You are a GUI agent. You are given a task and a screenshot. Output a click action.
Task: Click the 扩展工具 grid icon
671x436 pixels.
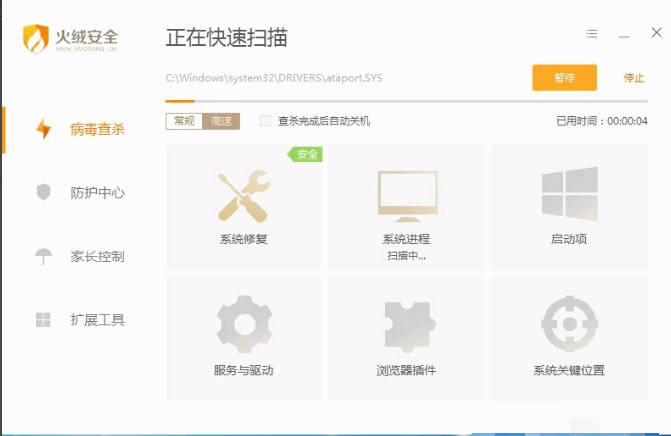pyautogui.click(x=43, y=320)
